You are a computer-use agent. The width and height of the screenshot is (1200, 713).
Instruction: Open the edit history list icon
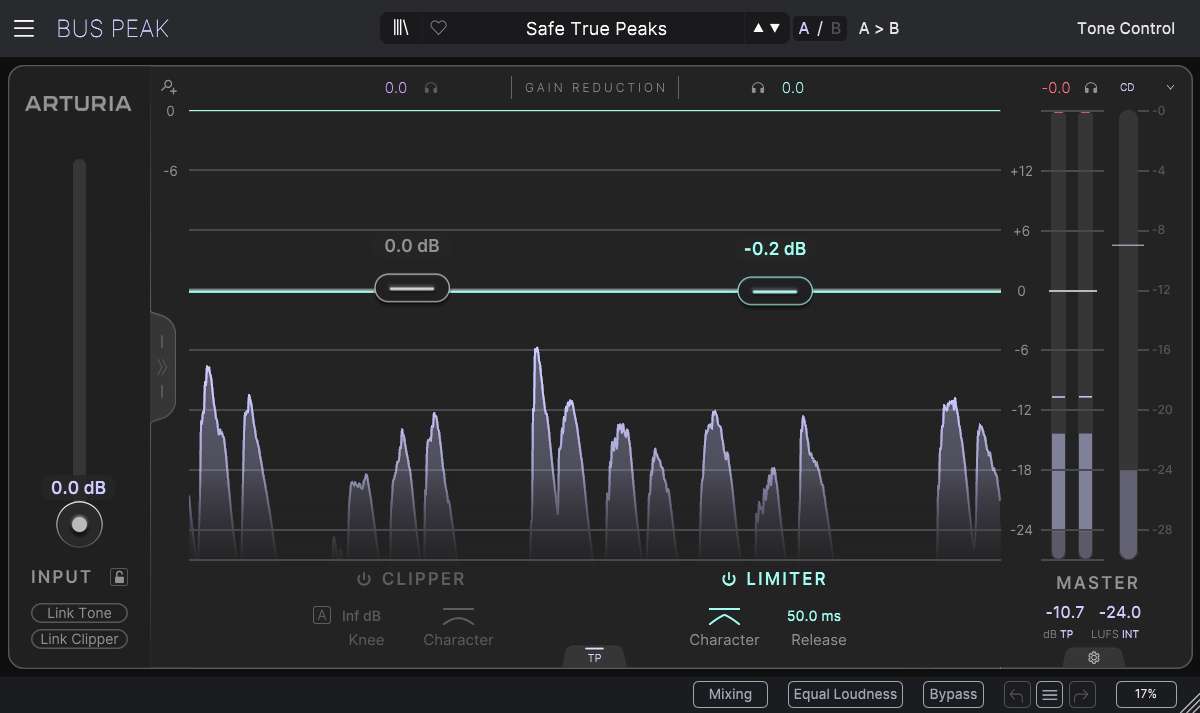1048,694
